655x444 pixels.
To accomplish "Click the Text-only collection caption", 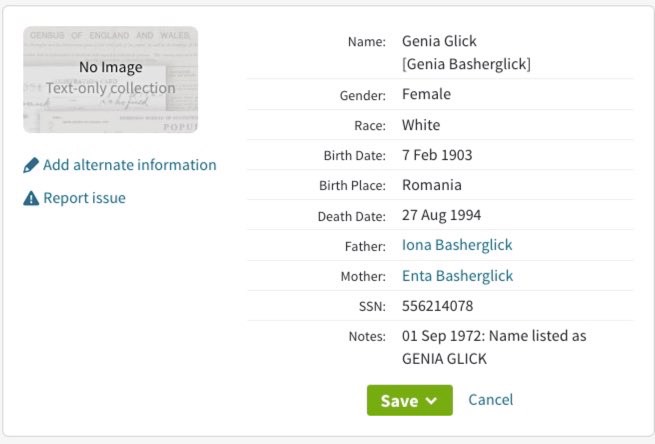I will point(110,88).
